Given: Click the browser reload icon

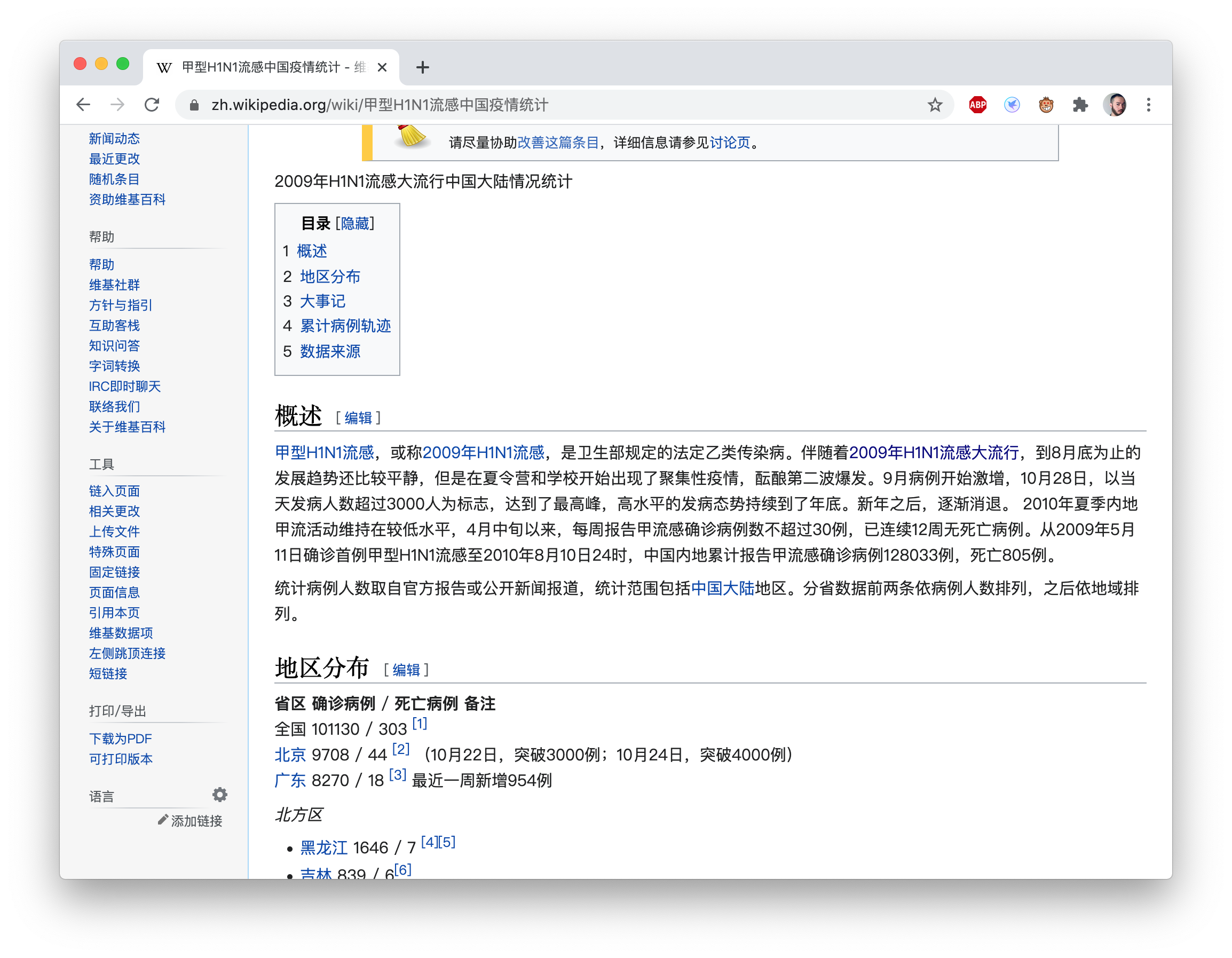Looking at the screenshot, I should [152, 105].
